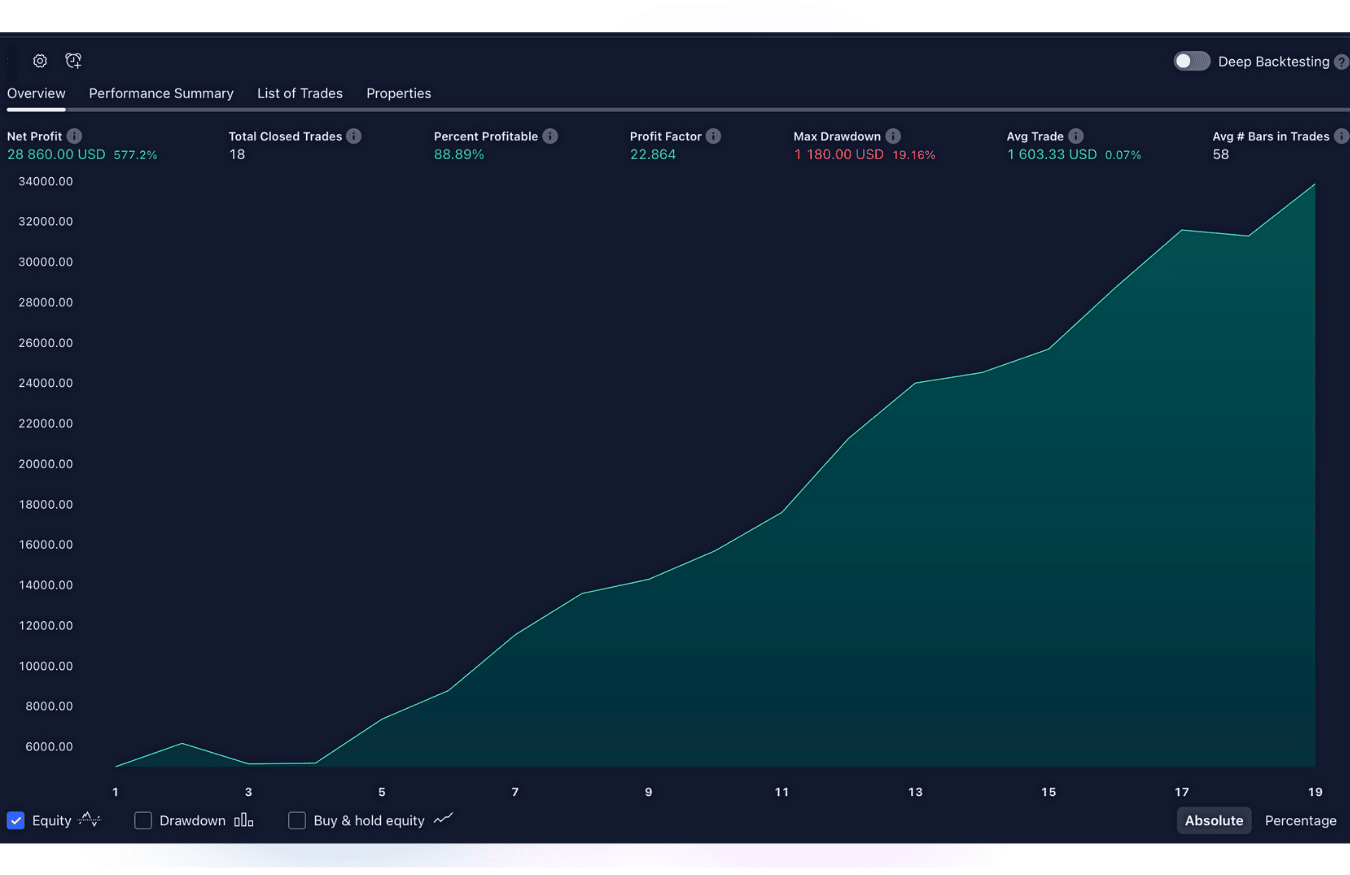The image size is (1350, 875).
Task: Enable Buy & hold equity checkbox
Action: point(297,820)
